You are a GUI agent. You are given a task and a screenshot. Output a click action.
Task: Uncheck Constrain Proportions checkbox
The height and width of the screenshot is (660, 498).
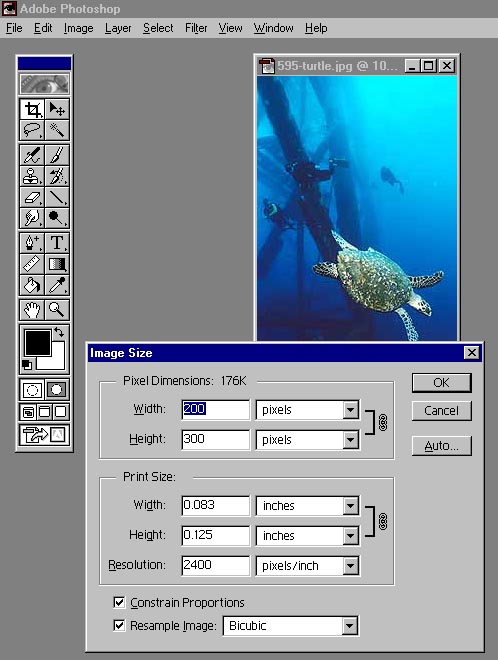120,602
